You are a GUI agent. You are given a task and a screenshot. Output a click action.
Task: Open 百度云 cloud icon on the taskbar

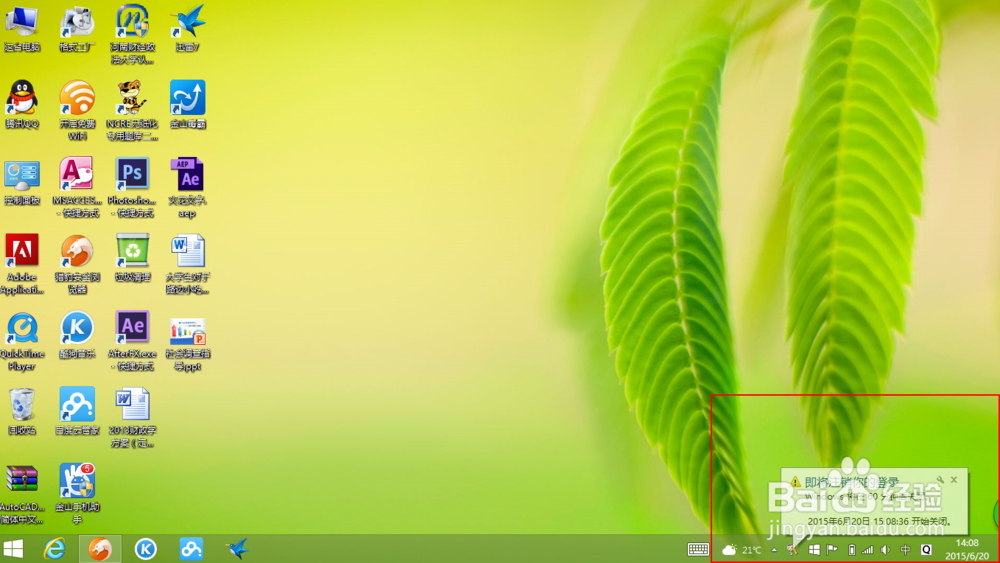click(191, 548)
